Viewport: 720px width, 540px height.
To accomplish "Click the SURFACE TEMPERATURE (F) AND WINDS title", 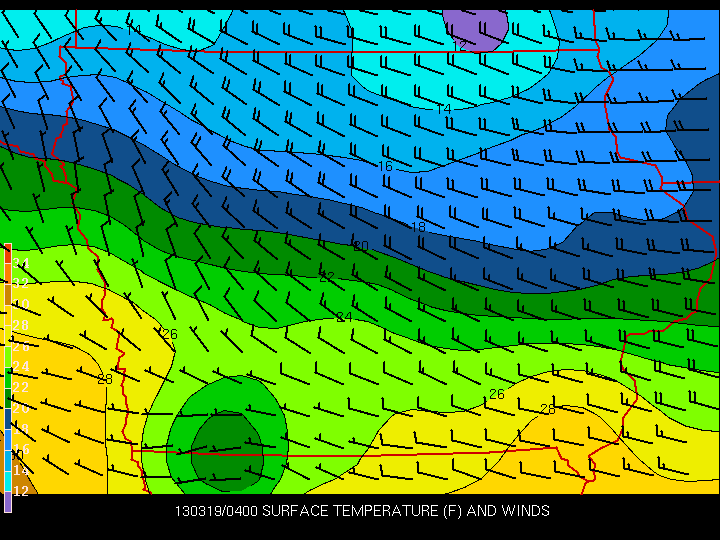I will (x=399, y=511).
